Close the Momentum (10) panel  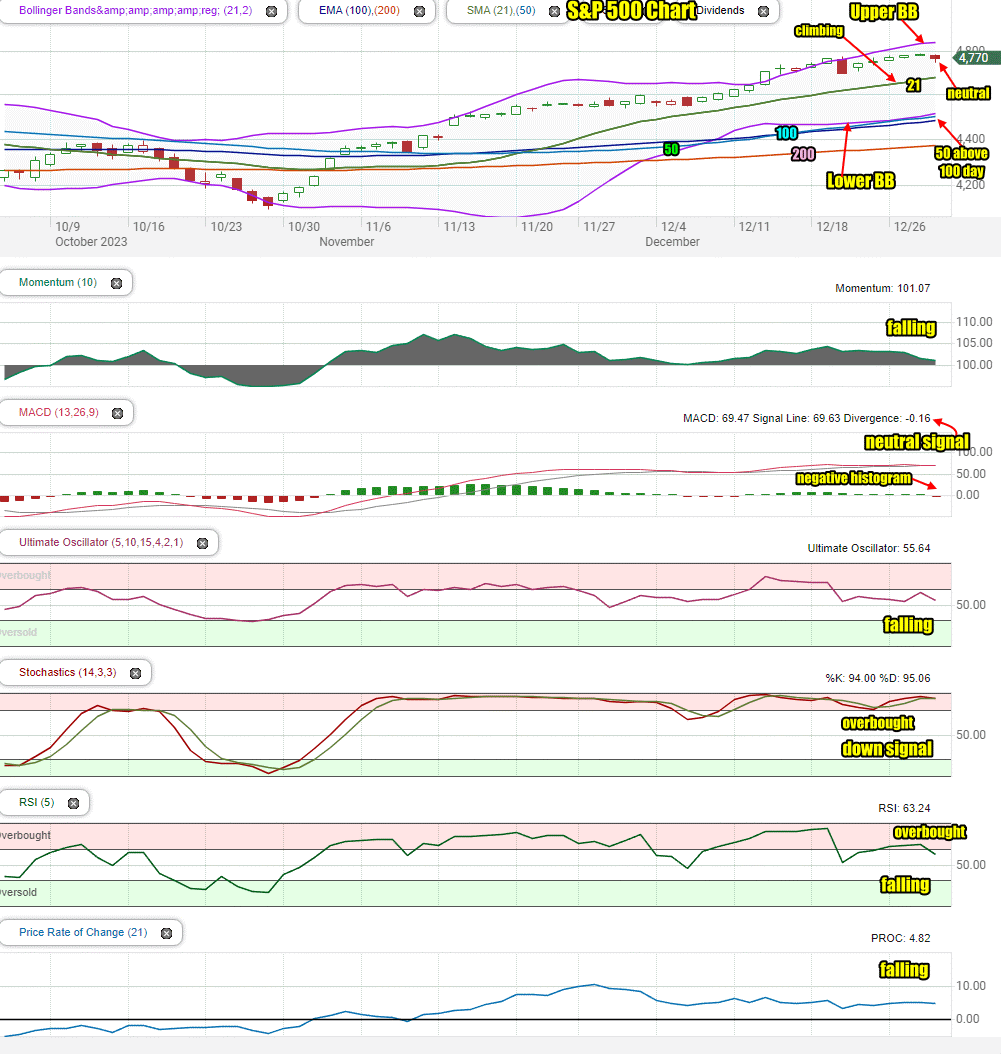(116, 283)
